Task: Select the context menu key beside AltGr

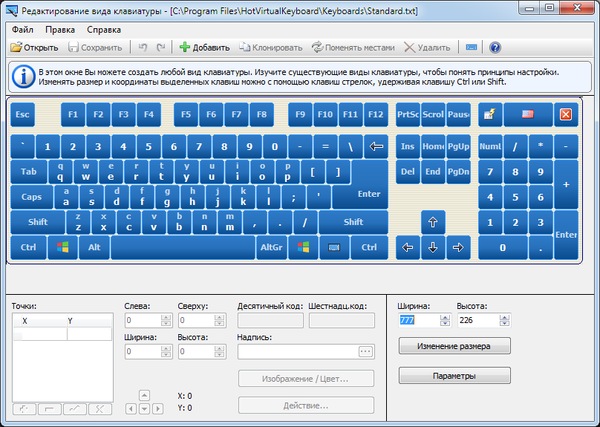Action: click(333, 247)
